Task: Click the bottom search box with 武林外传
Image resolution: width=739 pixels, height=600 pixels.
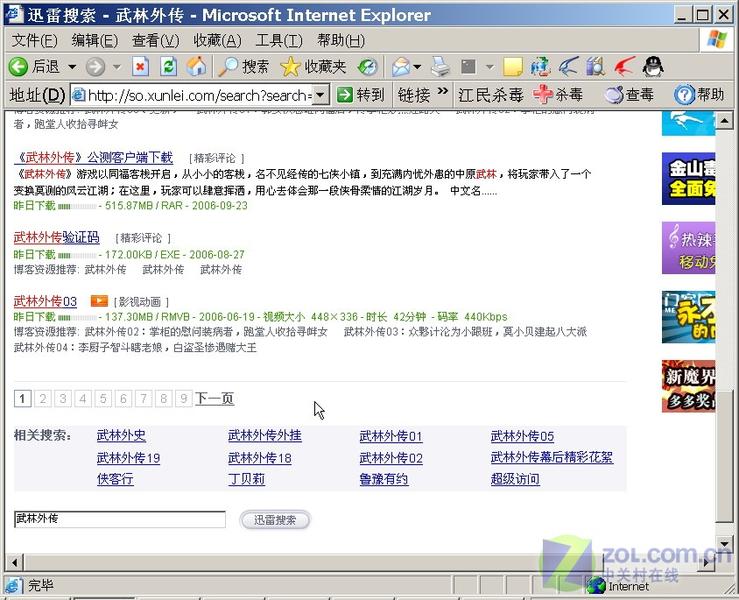Action: click(x=120, y=519)
